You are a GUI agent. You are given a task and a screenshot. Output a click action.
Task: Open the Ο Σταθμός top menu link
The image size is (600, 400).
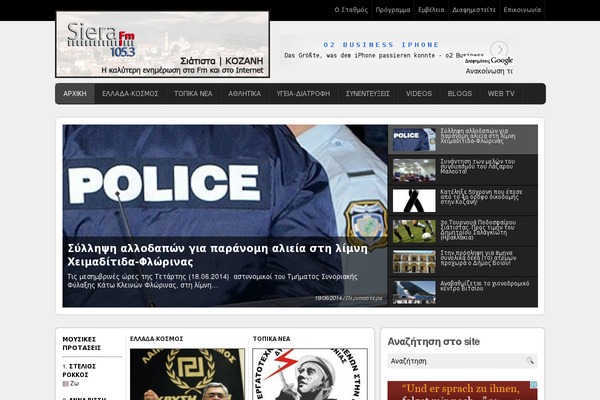pyautogui.click(x=351, y=10)
